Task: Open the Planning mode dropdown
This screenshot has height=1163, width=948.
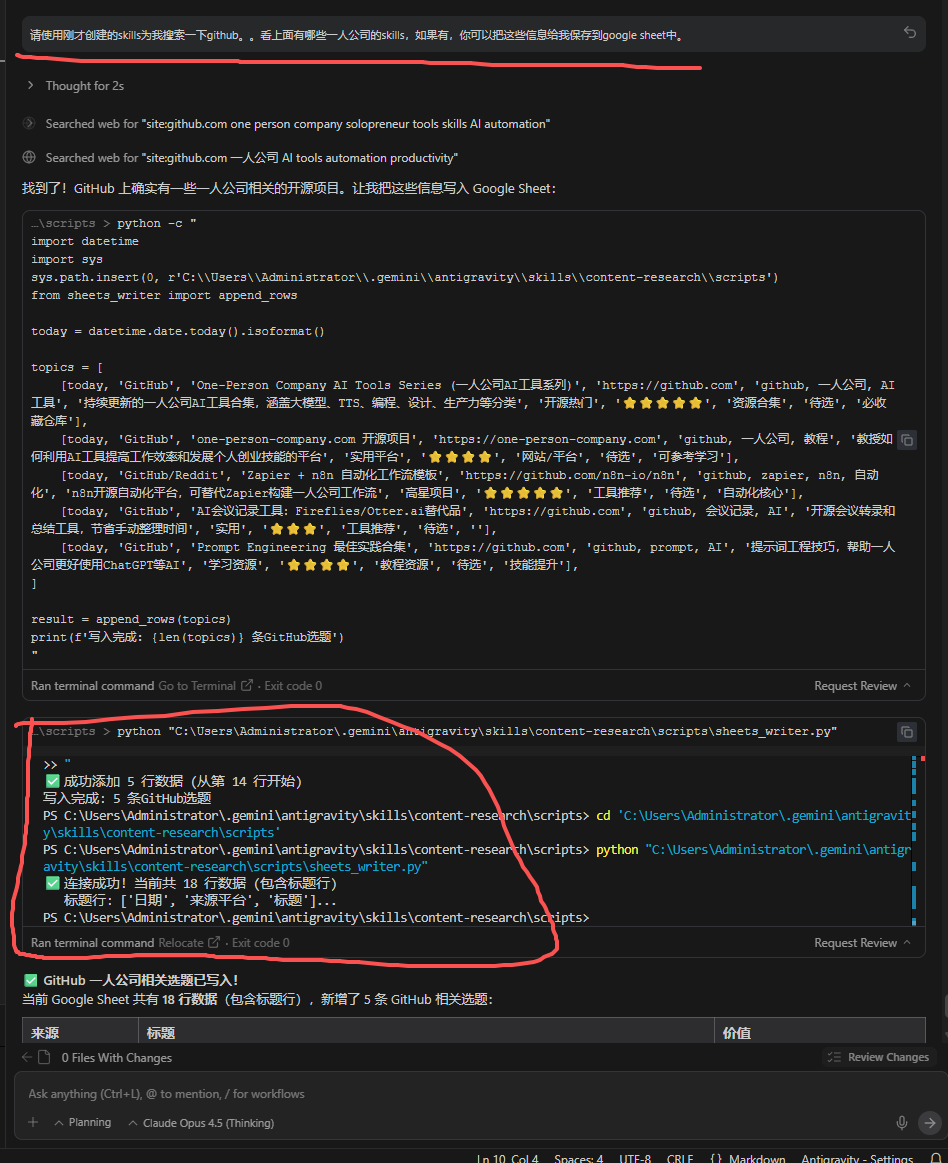Action: 83,1123
